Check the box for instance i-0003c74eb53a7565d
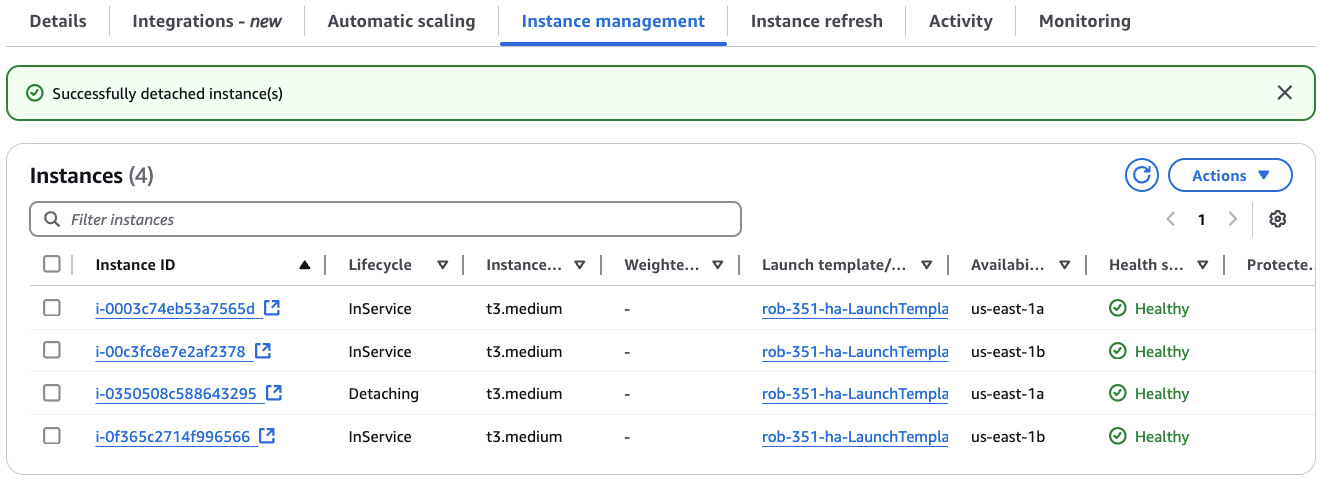This screenshot has height=480, width=1323. pyautogui.click(x=52, y=309)
